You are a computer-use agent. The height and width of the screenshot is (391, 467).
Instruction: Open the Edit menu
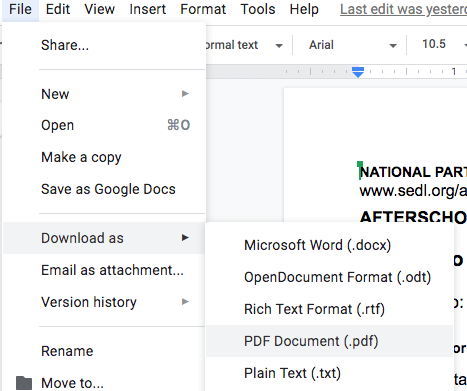[x=58, y=9]
